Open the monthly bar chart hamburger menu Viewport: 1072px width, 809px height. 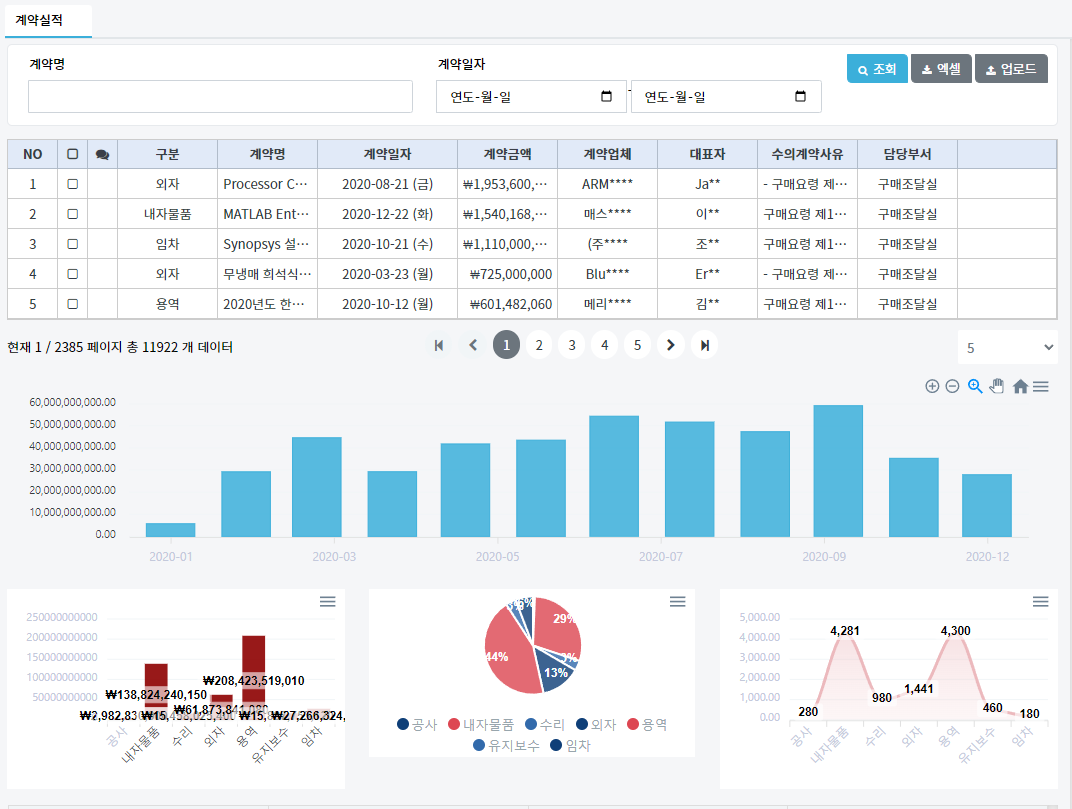point(1041,386)
